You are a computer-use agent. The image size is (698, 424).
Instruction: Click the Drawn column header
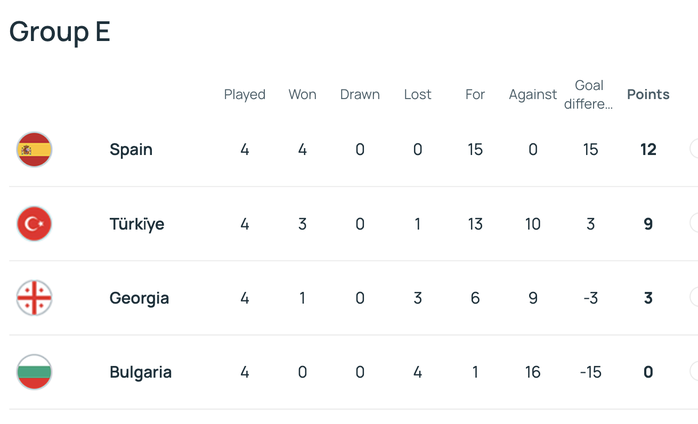(x=360, y=95)
